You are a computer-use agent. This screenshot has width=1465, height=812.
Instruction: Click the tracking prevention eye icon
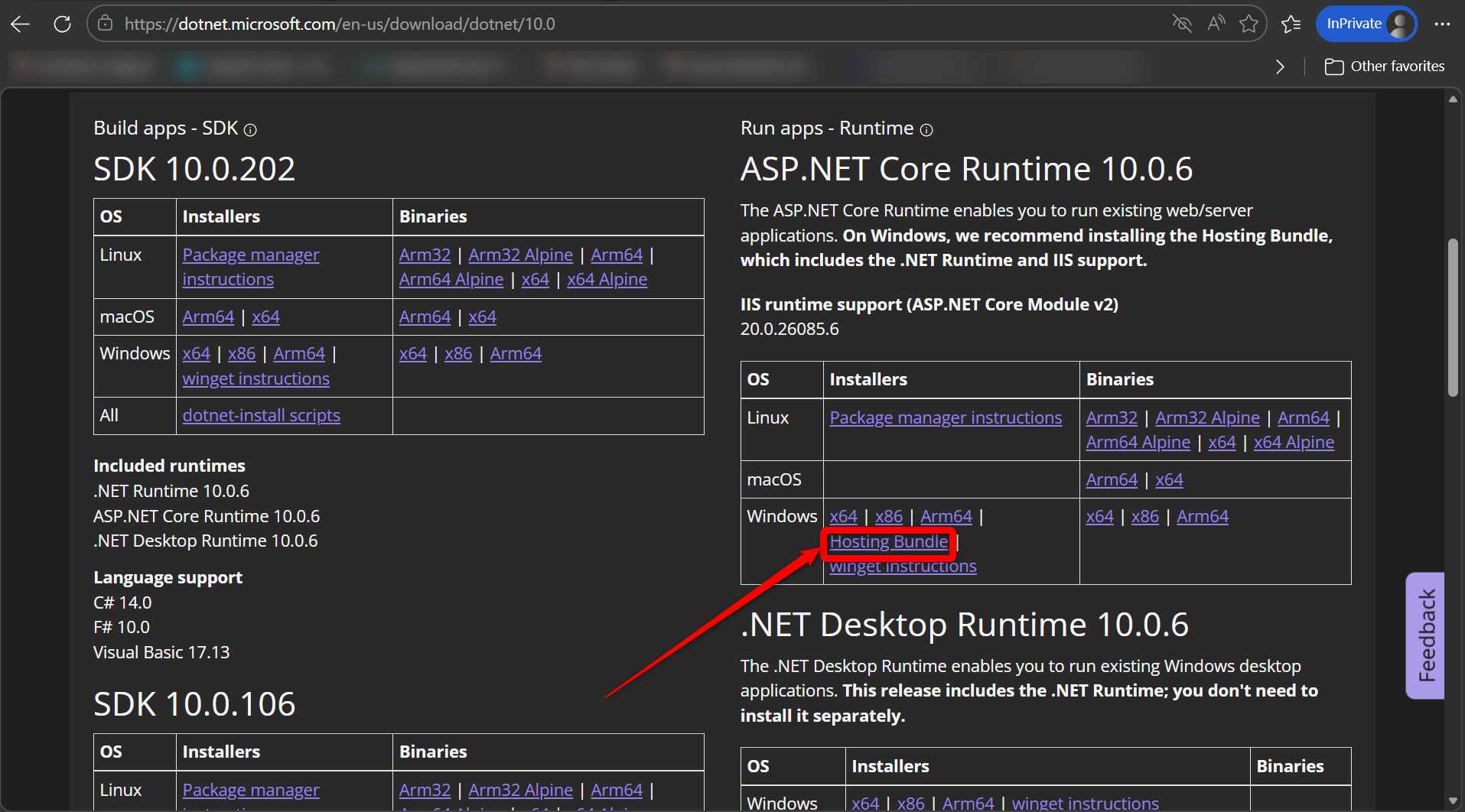click(x=1182, y=24)
